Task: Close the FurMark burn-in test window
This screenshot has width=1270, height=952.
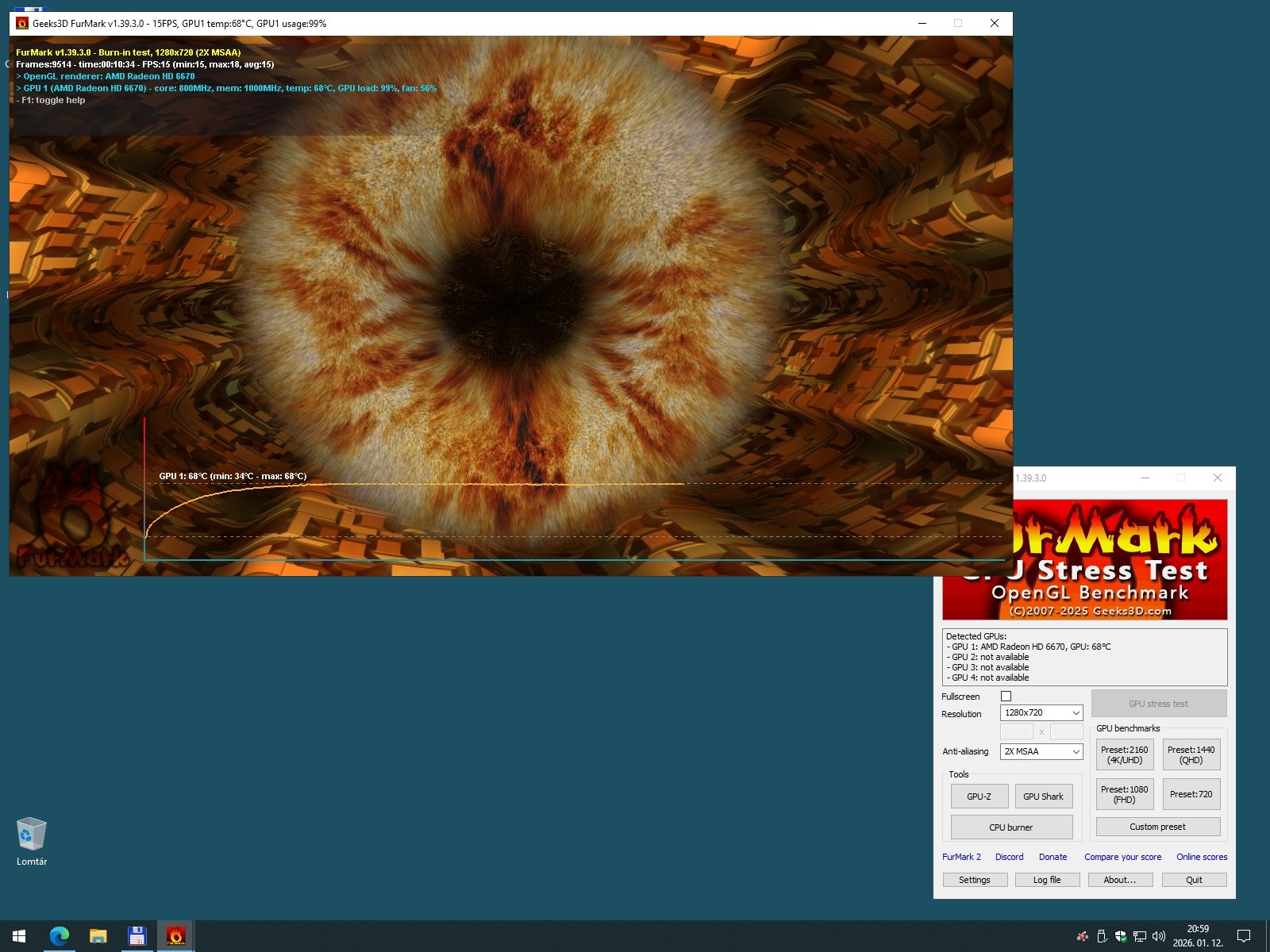Action: [x=995, y=23]
